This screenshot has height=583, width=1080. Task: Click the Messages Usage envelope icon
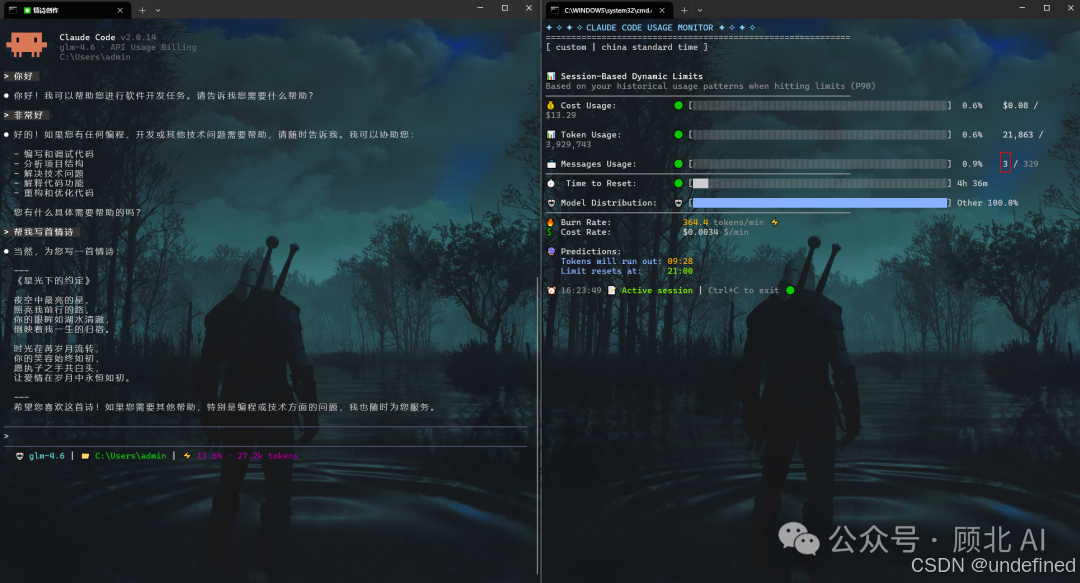551,164
